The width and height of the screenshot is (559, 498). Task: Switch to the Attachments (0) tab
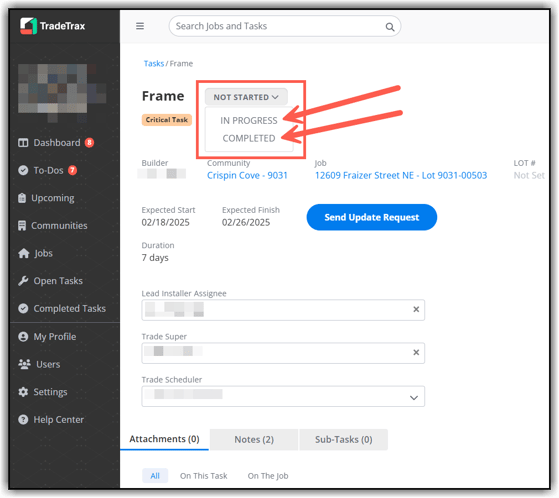coord(164,439)
